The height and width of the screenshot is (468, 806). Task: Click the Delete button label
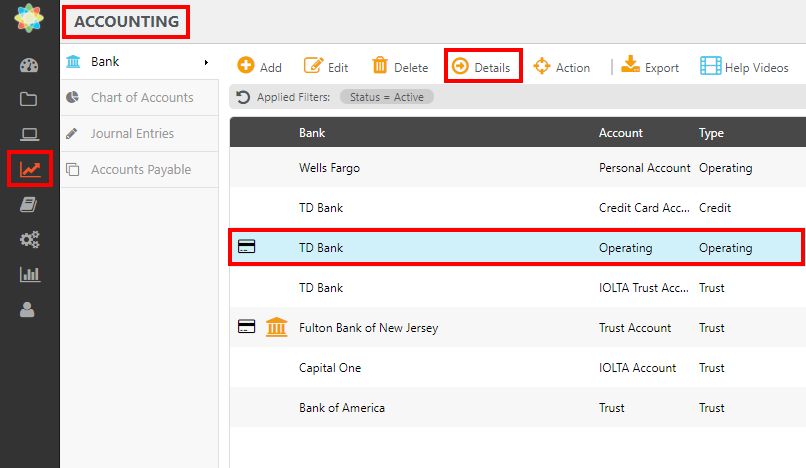411,68
